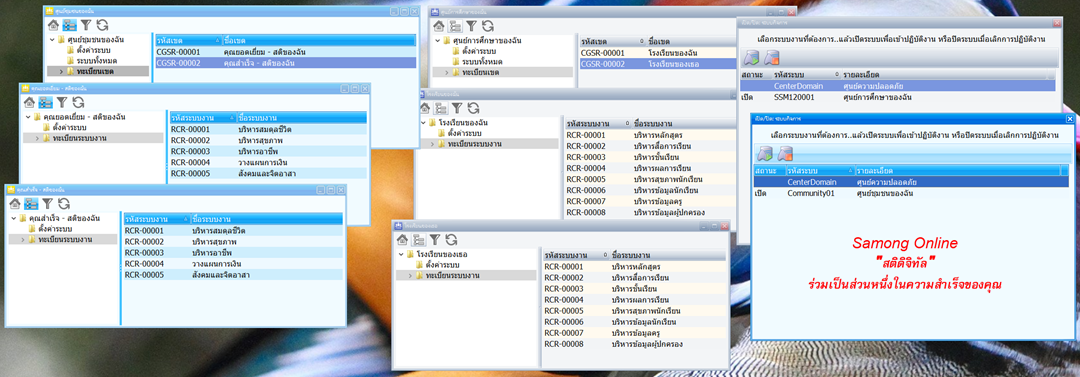Select SSM120001 ศูนย์การศึกษาของฉัน row
Screen dimensions: 1080x377
(x=898, y=98)
